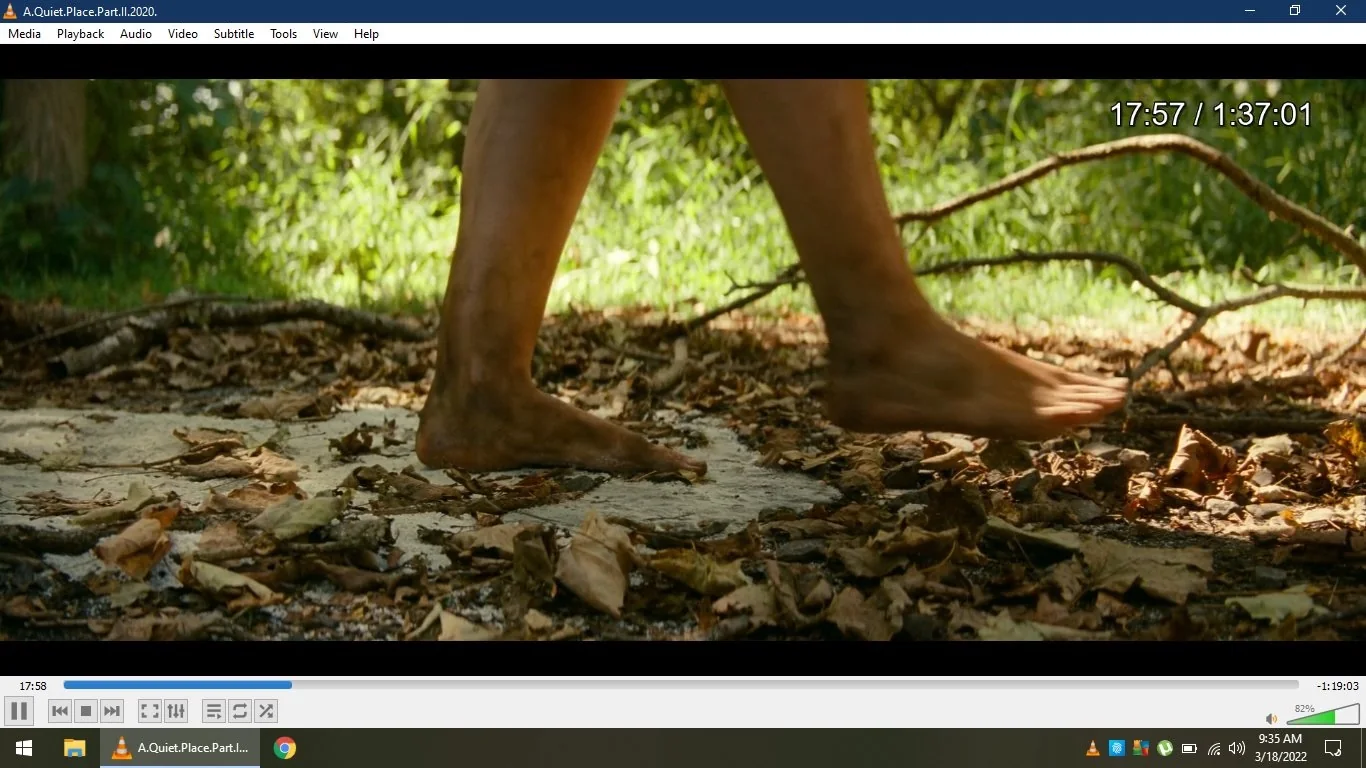
Task: Click the VLC cone in system tray
Action: click(x=1093, y=748)
